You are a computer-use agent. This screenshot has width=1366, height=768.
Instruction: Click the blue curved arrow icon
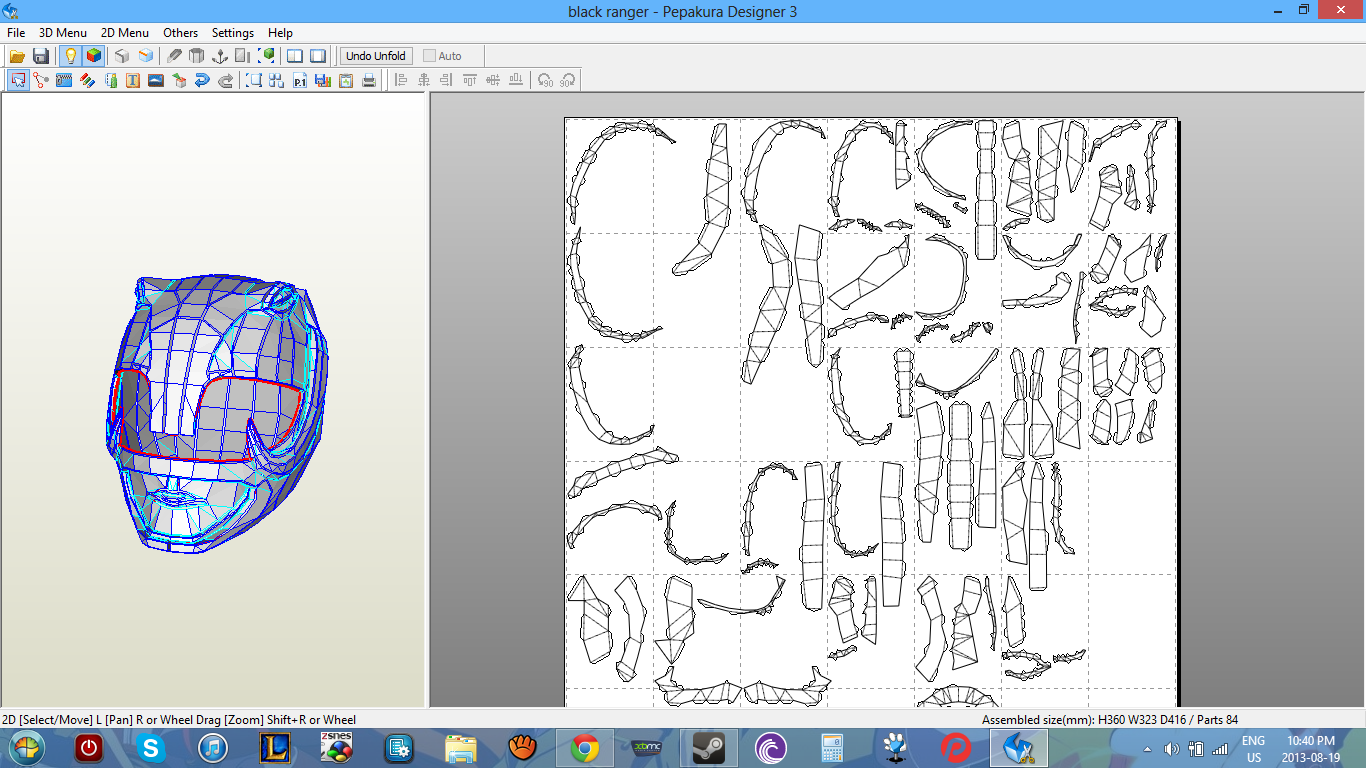(202, 80)
